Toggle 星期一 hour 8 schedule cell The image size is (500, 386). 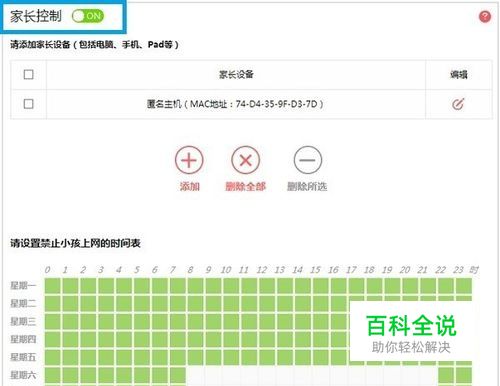point(196,286)
